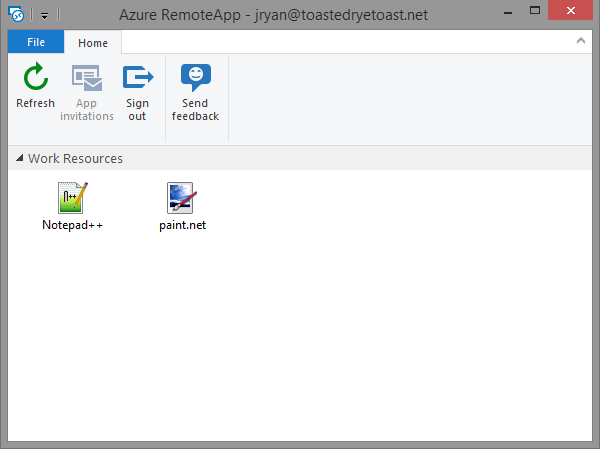Maximize the Azure RemoteApp window
Viewport: 600px width, 449px height.
535,11
